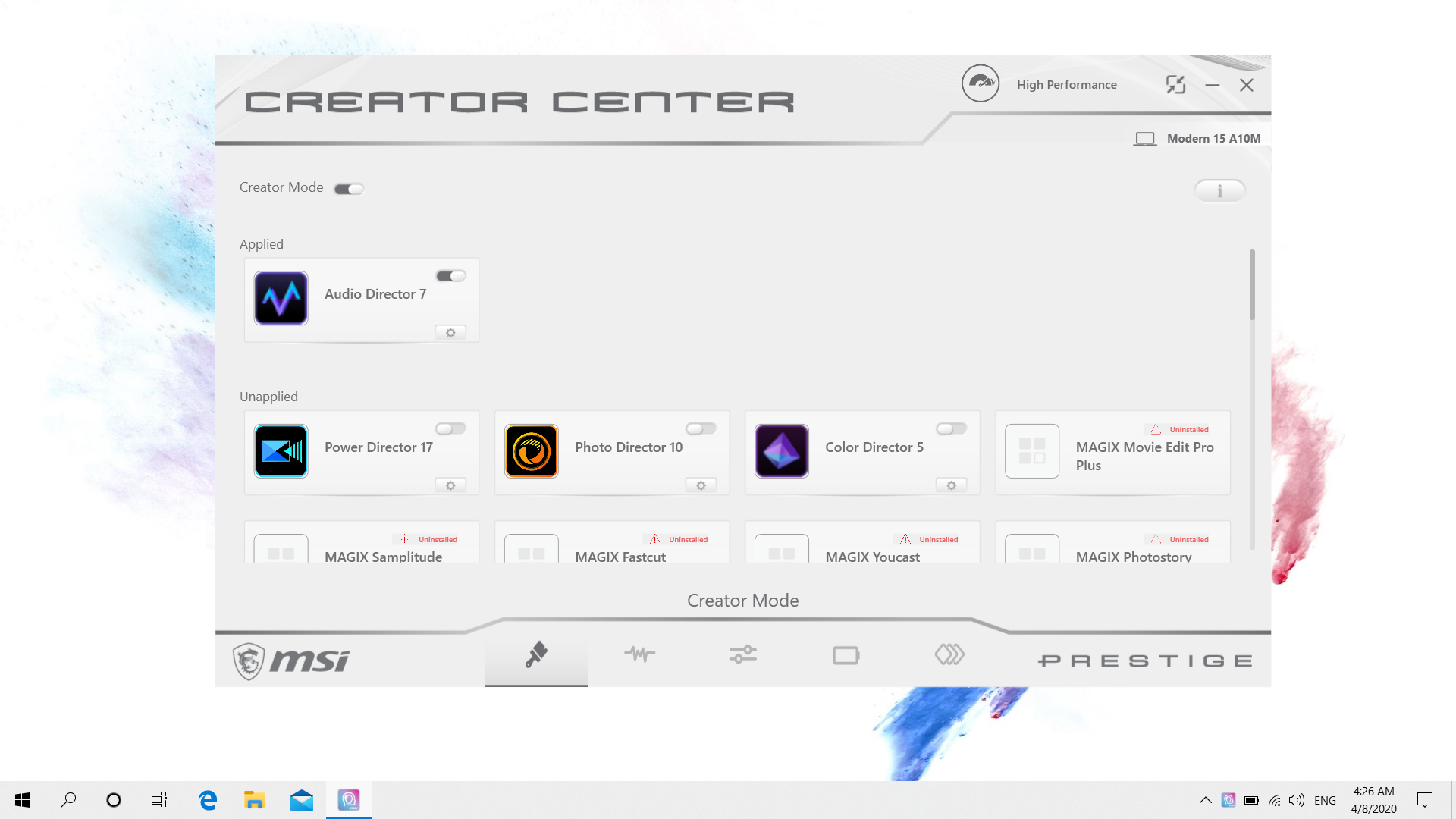Click Creator Center taskbar icon
Viewport: 1456px width, 819px height.
(349, 800)
